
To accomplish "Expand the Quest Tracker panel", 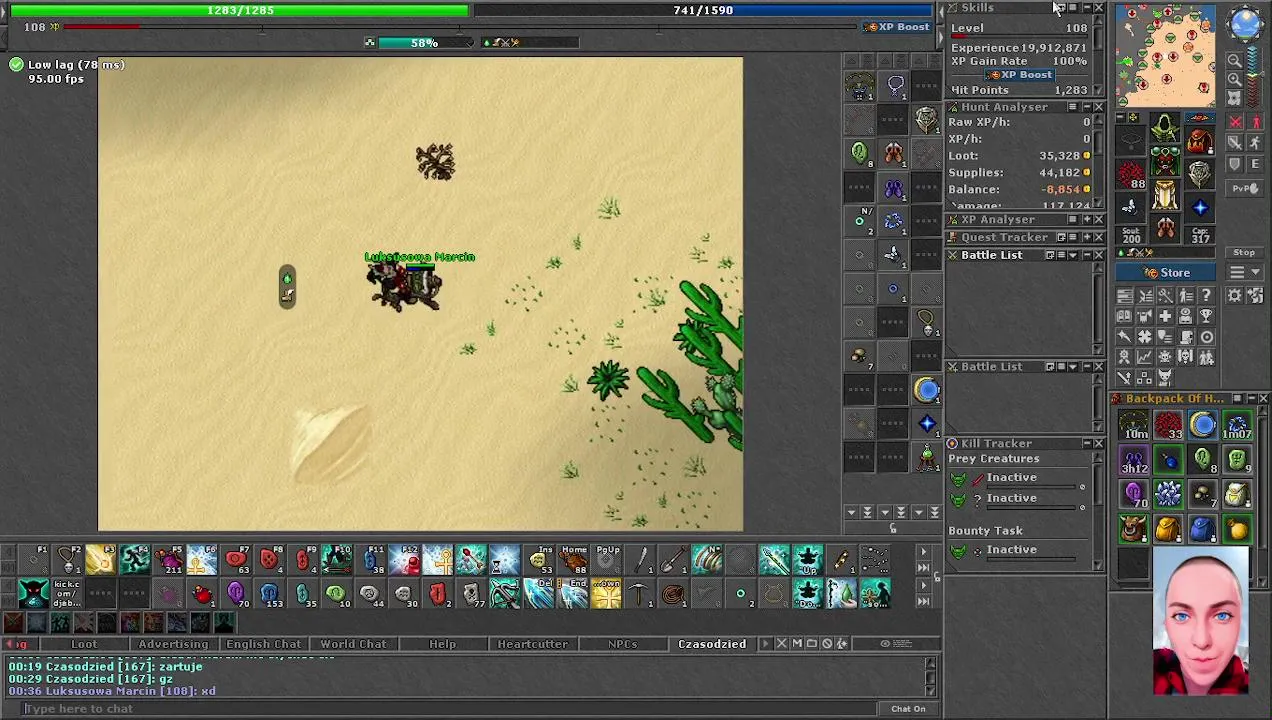I will (x=1087, y=237).
